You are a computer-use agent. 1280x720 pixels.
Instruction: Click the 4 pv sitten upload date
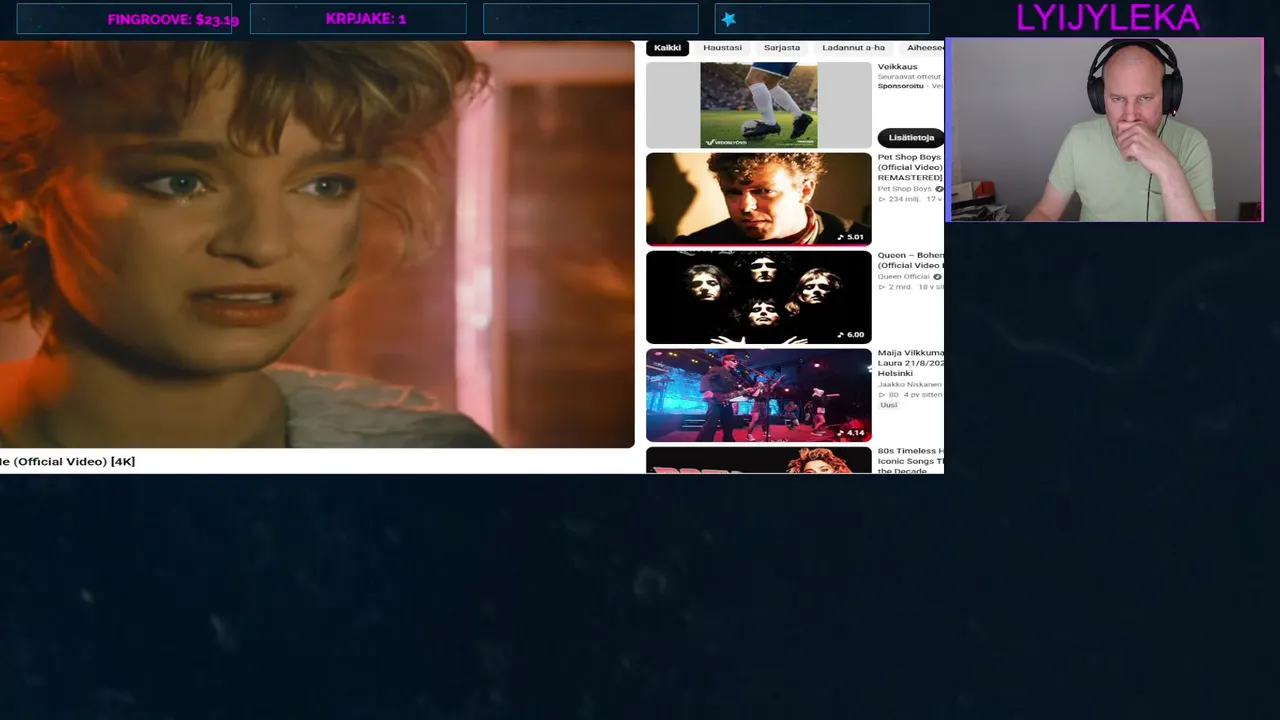coord(923,395)
